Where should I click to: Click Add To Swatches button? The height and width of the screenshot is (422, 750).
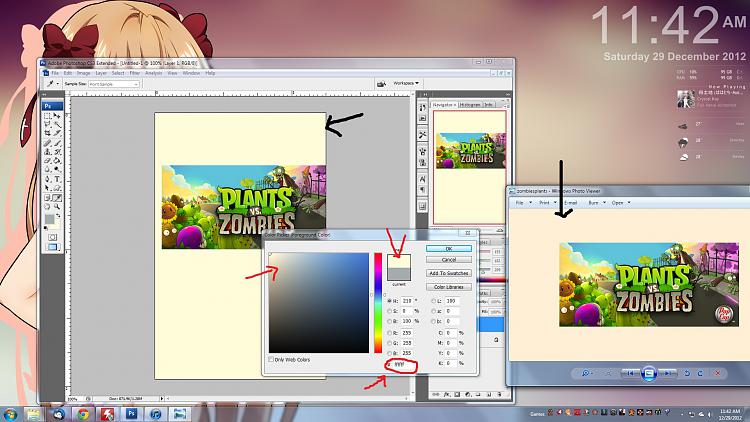tap(449, 273)
